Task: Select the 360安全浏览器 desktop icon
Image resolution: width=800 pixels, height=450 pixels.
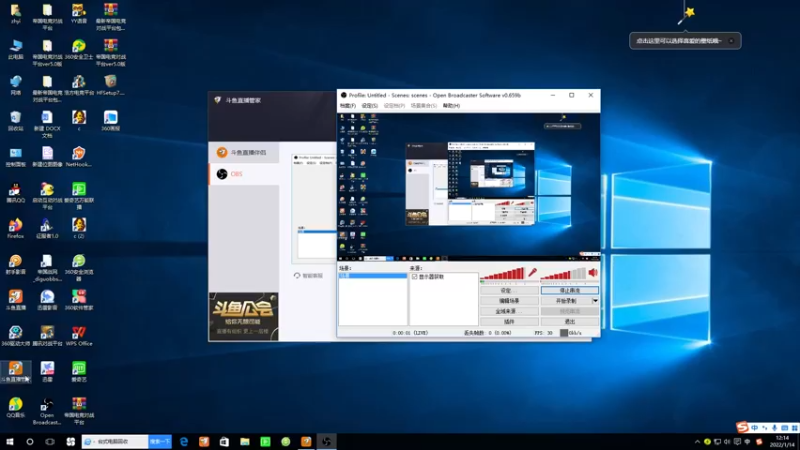Action: pyautogui.click(x=79, y=267)
